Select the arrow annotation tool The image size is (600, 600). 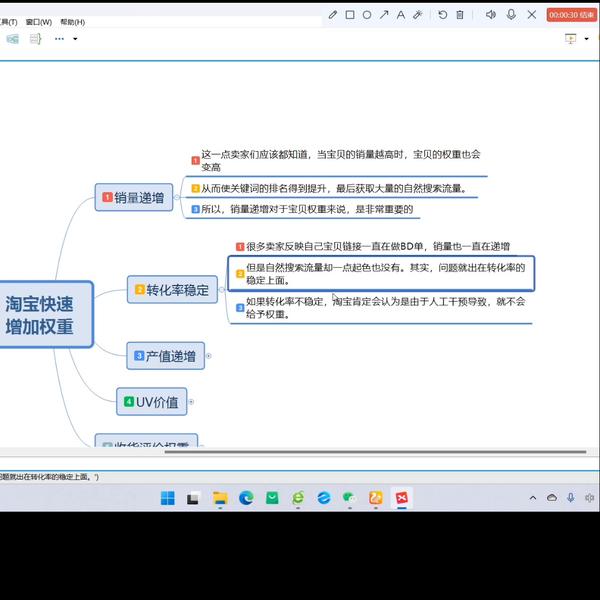(384, 15)
